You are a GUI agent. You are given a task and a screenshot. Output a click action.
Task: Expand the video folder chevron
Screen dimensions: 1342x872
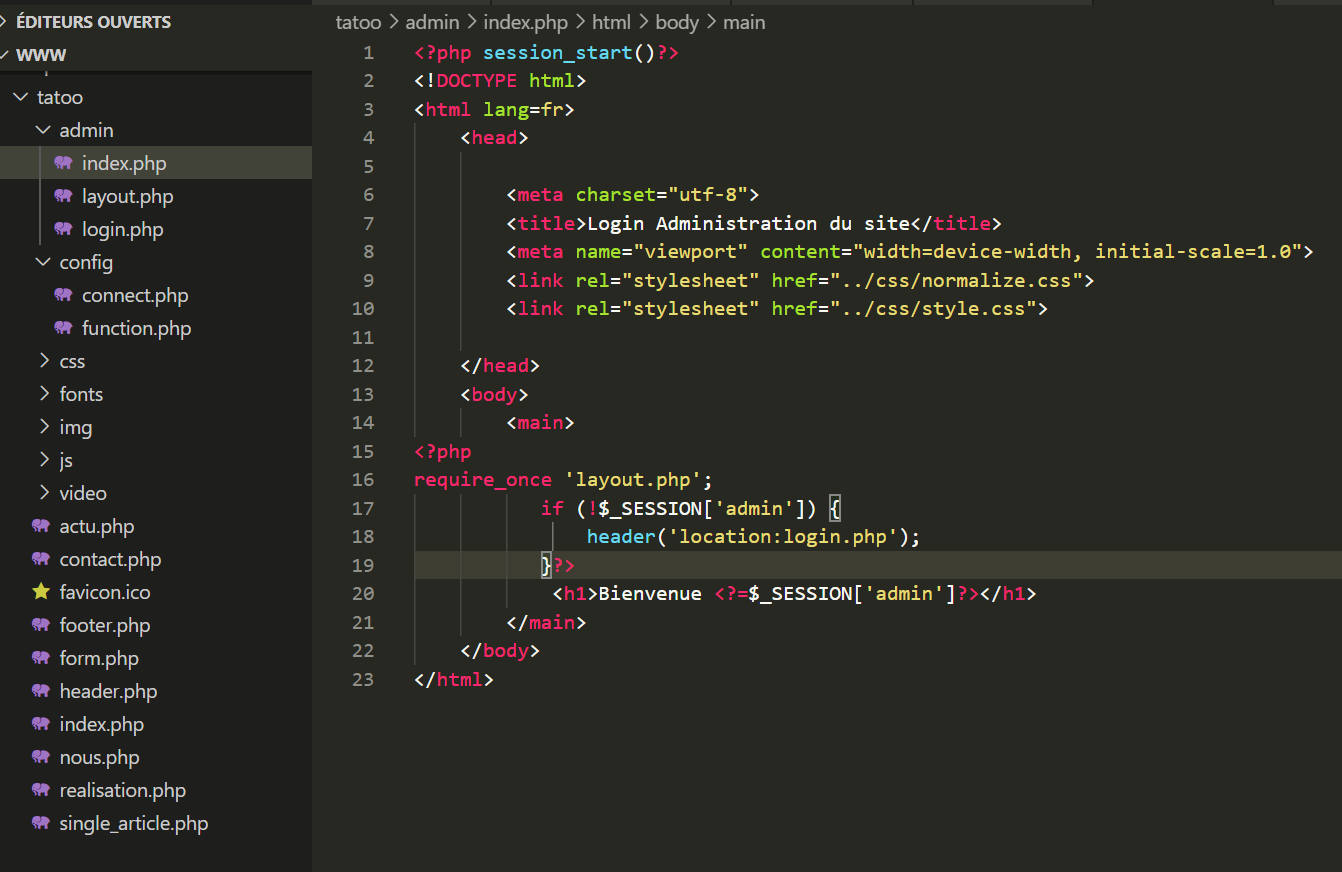[43, 493]
